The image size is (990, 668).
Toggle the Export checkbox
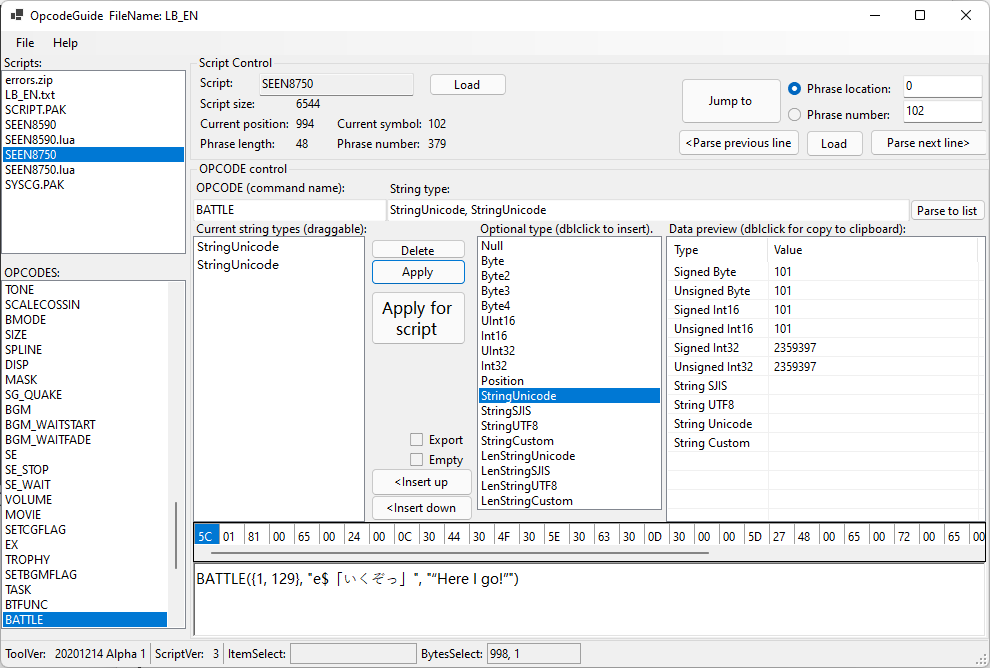(416, 439)
